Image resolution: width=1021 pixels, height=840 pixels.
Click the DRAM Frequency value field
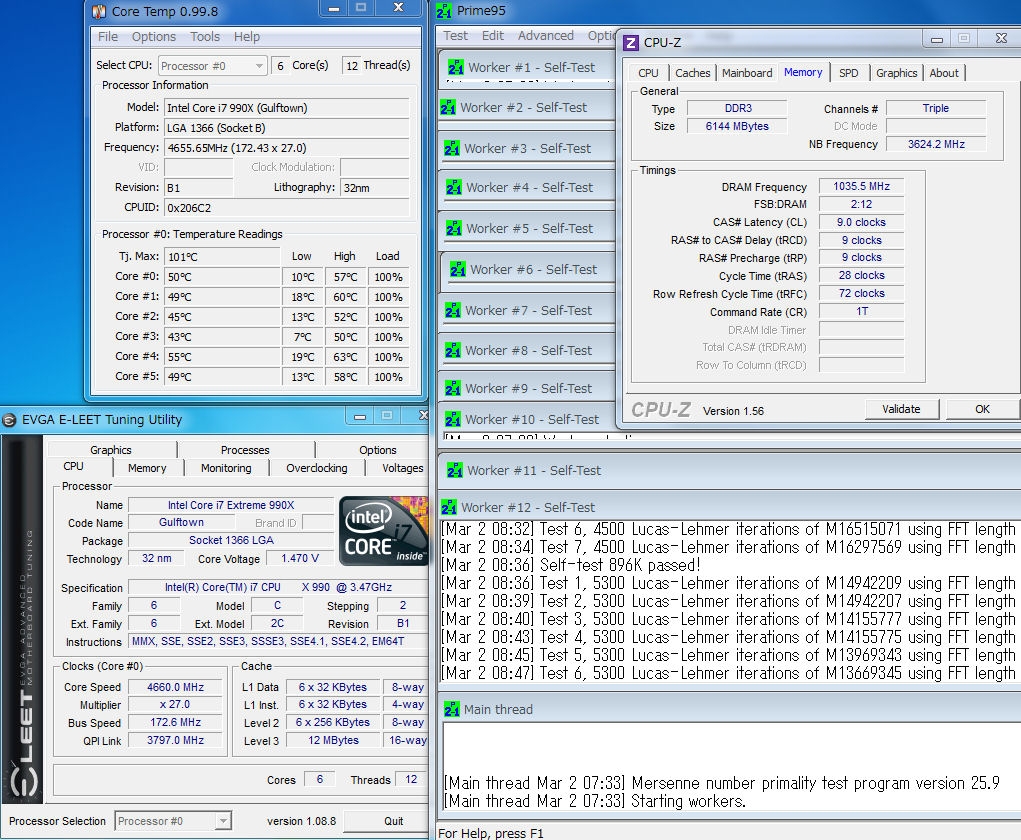(x=861, y=187)
